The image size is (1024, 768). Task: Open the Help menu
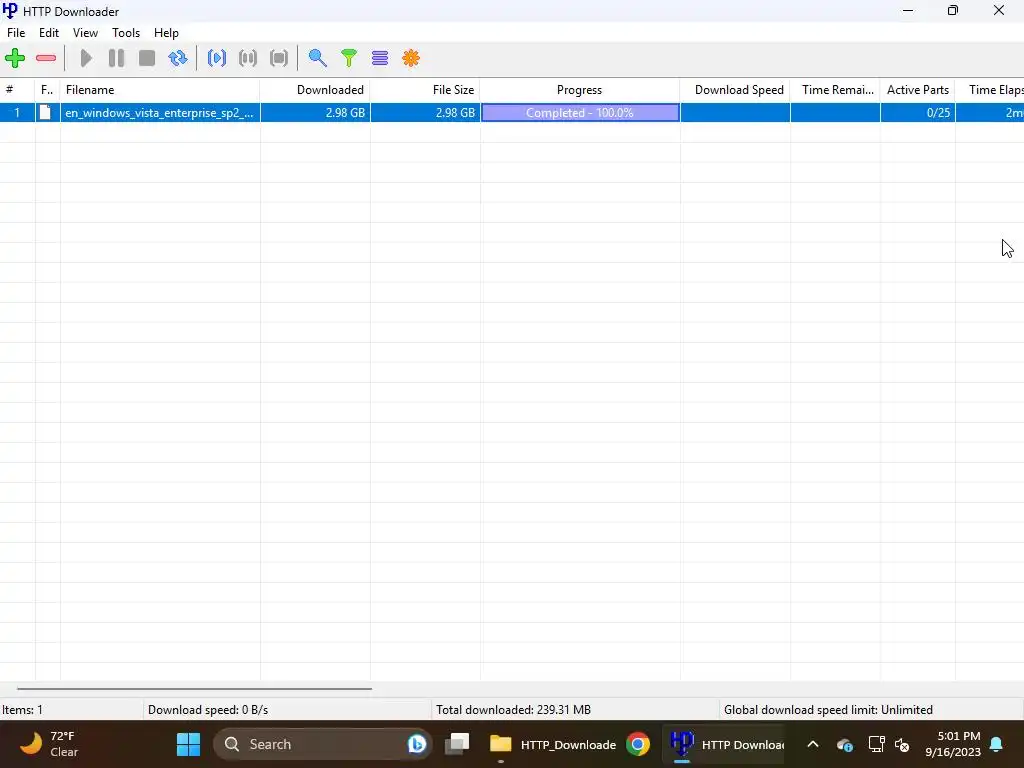click(x=166, y=33)
